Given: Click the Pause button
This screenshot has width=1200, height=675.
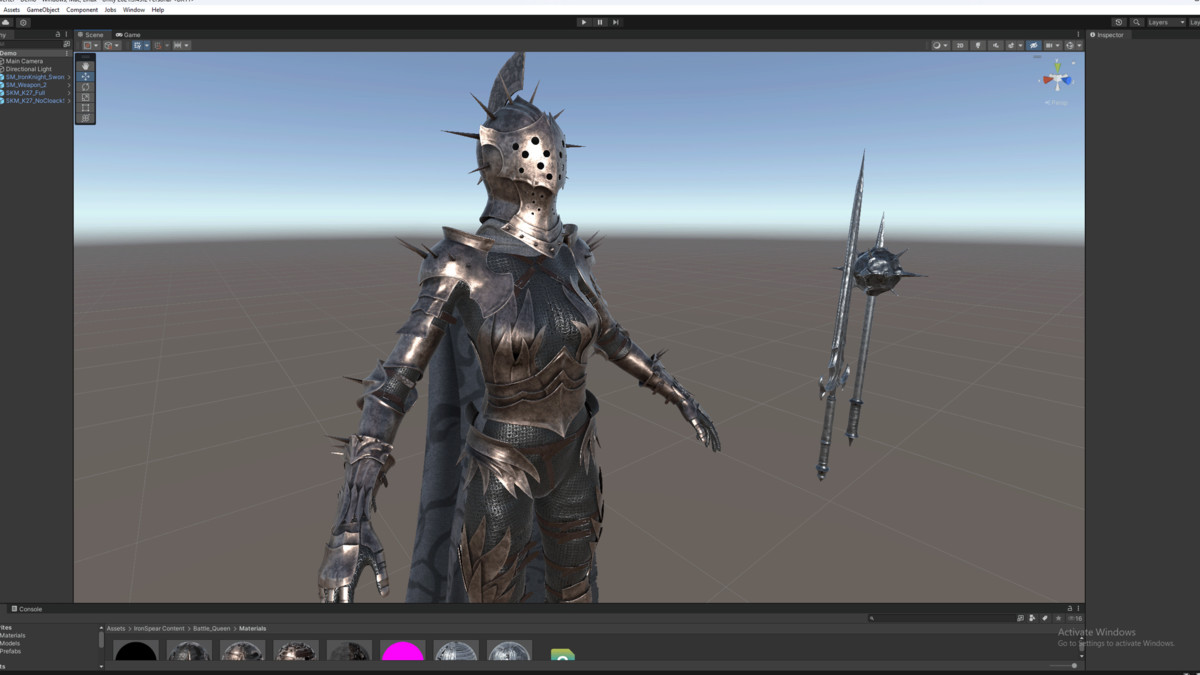Looking at the screenshot, I should click(600, 22).
